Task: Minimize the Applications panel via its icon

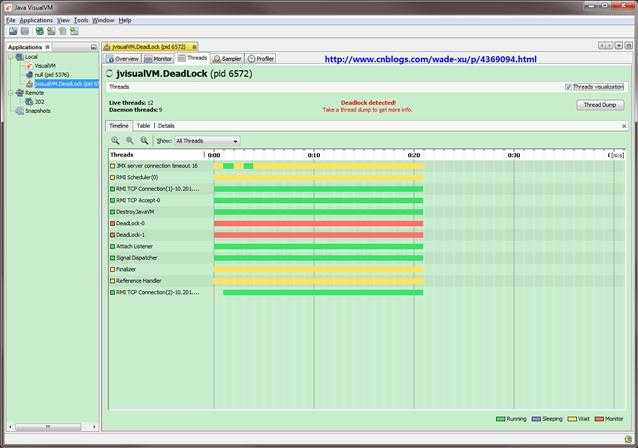Action: pyautogui.click(x=94, y=47)
